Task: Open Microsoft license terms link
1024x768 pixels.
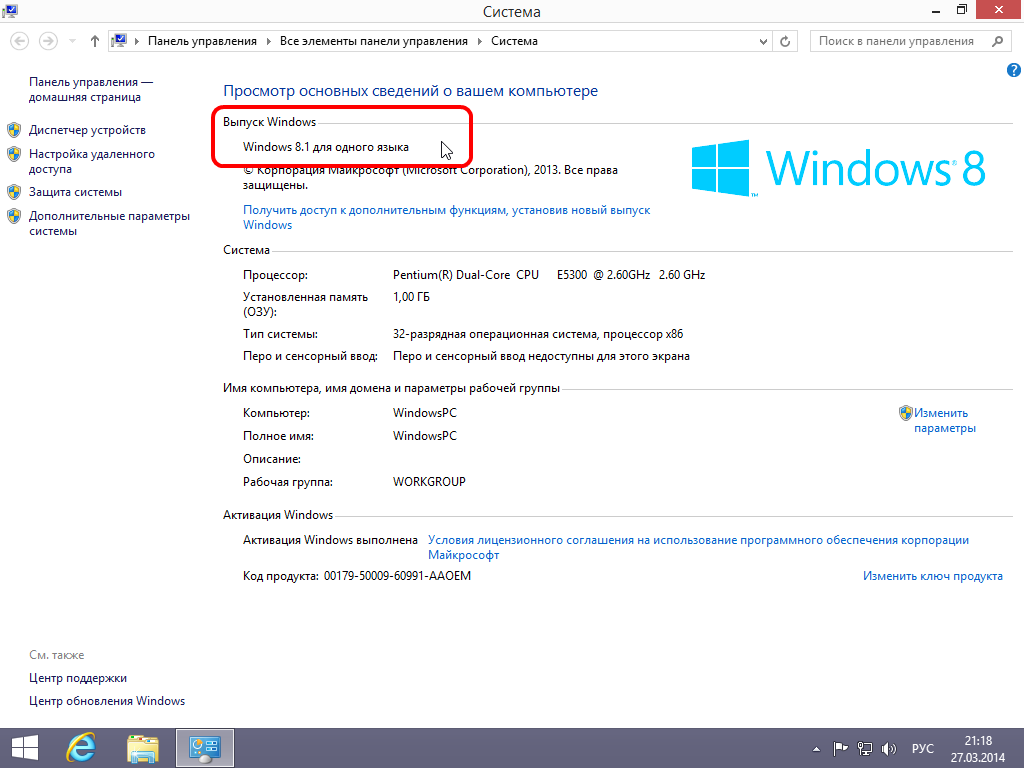Action: coord(698,547)
